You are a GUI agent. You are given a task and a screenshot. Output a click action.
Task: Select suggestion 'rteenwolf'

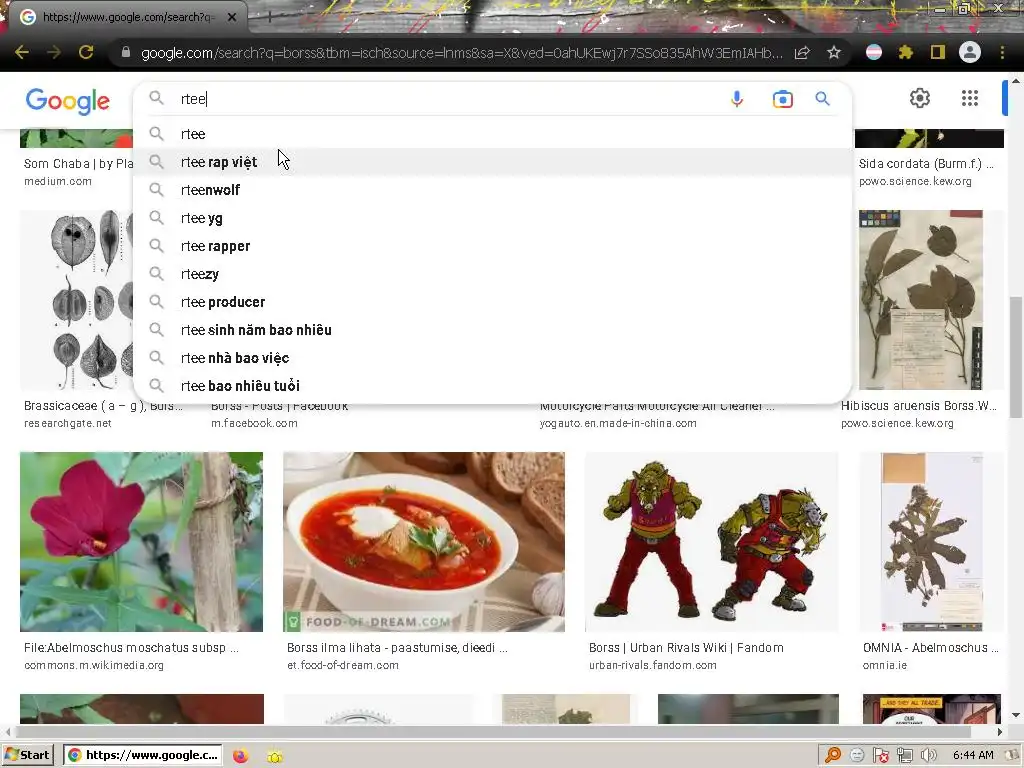492,190
